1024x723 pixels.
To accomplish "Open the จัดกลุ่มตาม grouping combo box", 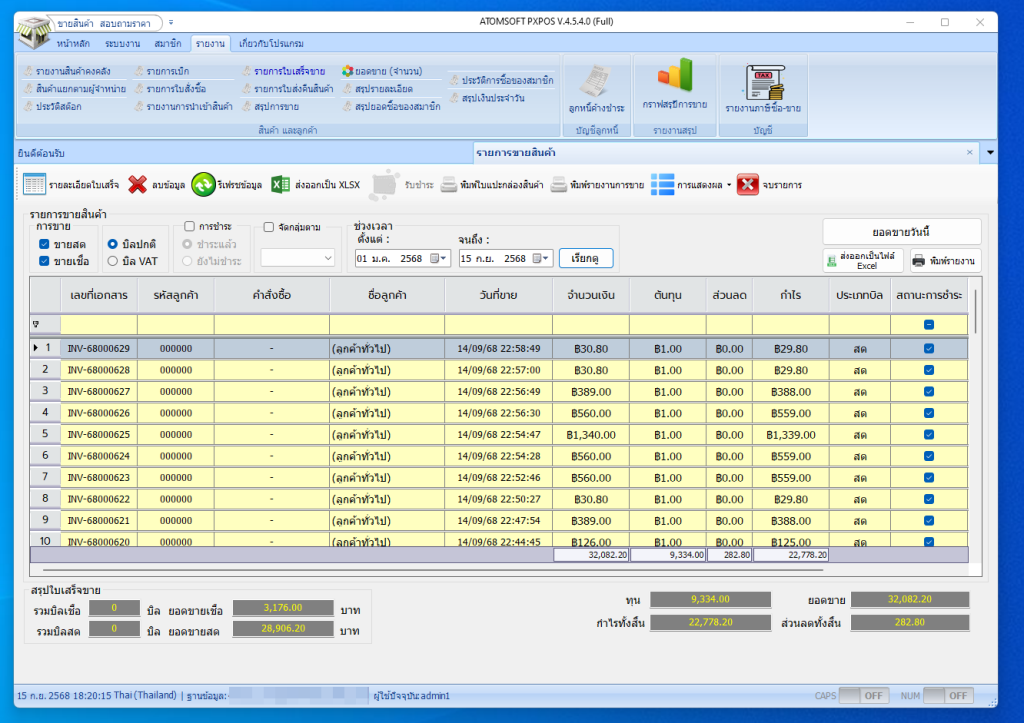I will click(298, 259).
